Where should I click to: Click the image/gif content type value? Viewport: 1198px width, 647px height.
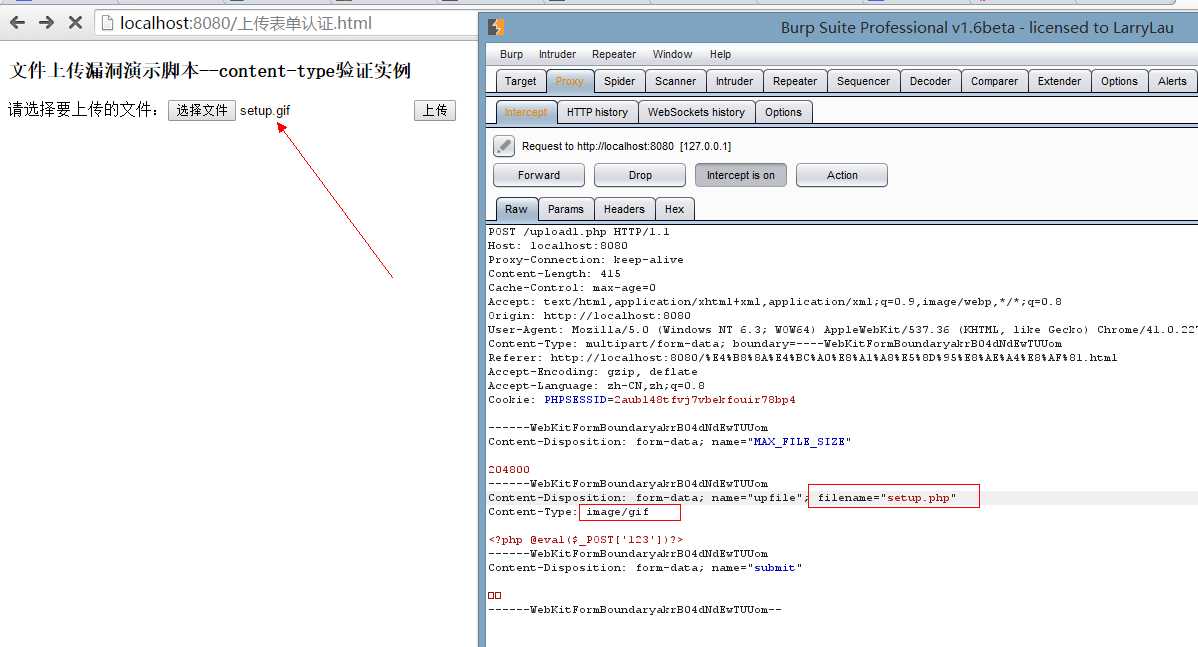click(x=617, y=512)
